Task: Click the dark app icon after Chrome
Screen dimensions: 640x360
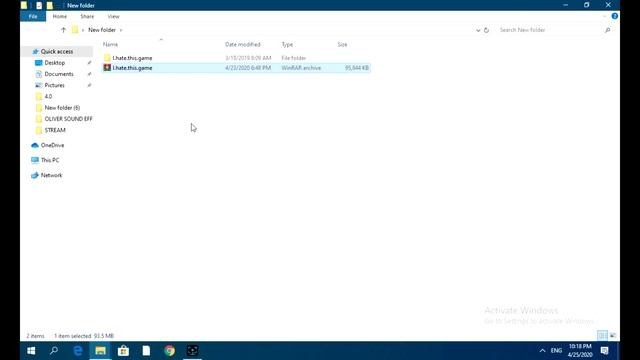Action: click(x=192, y=351)
